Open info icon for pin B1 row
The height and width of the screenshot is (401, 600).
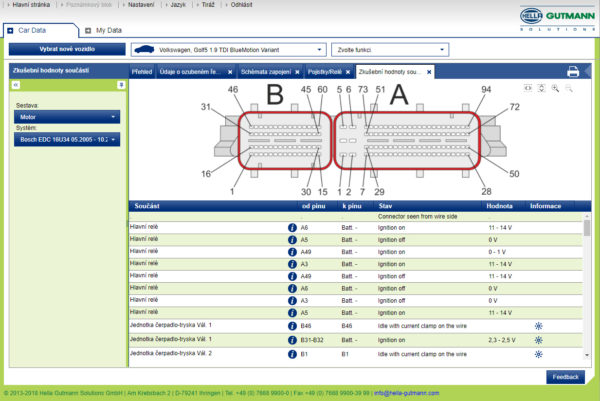coord(292,354)
